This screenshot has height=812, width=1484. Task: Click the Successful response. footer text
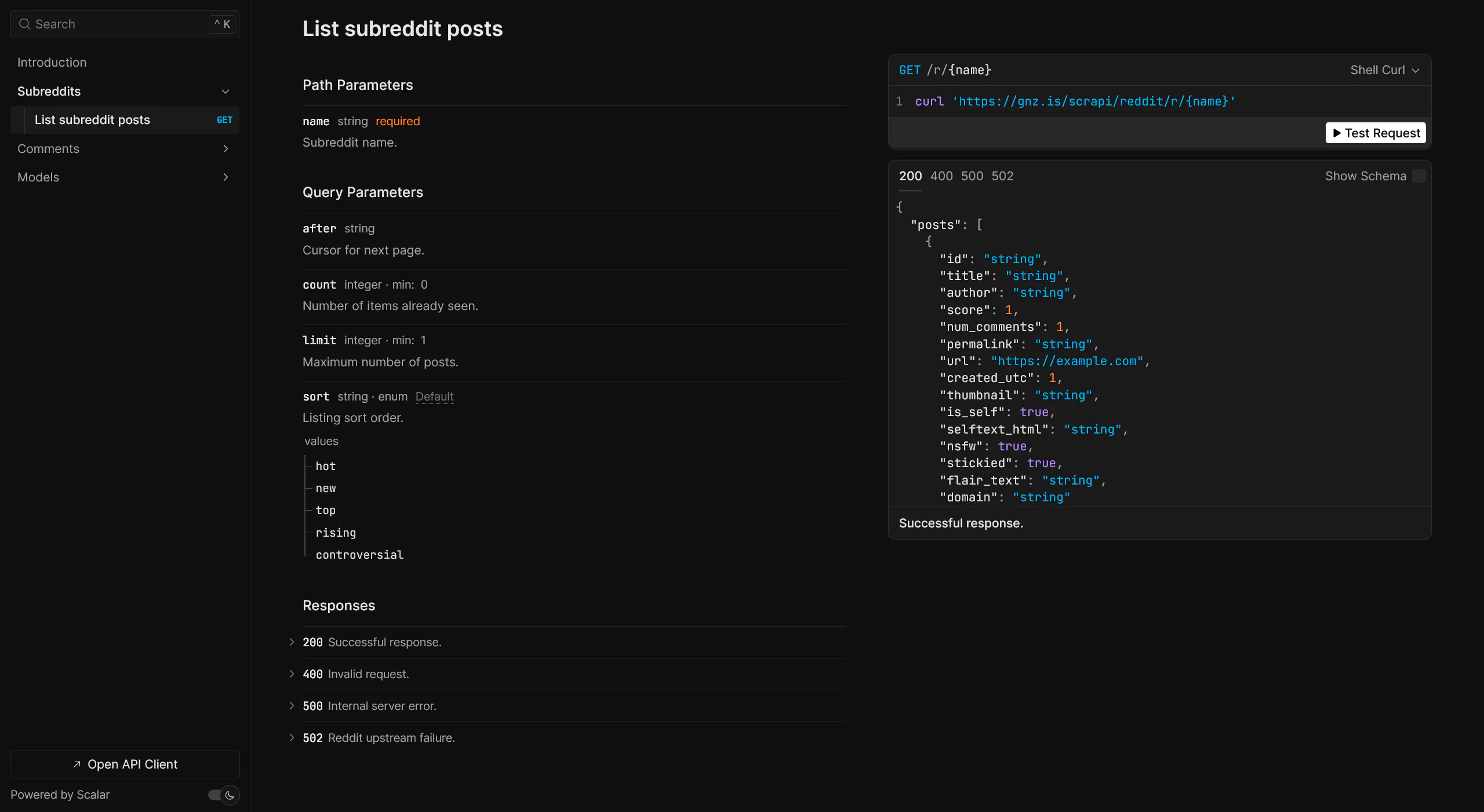coord(961,523)
